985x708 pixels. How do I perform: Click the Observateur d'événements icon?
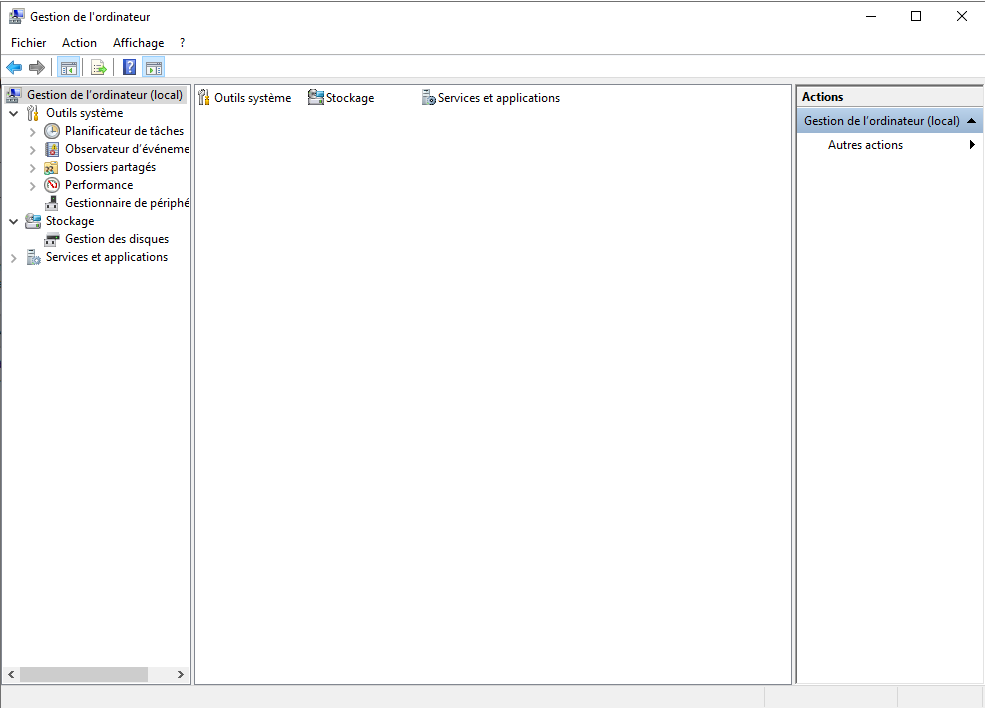click(x=52, y=149)
